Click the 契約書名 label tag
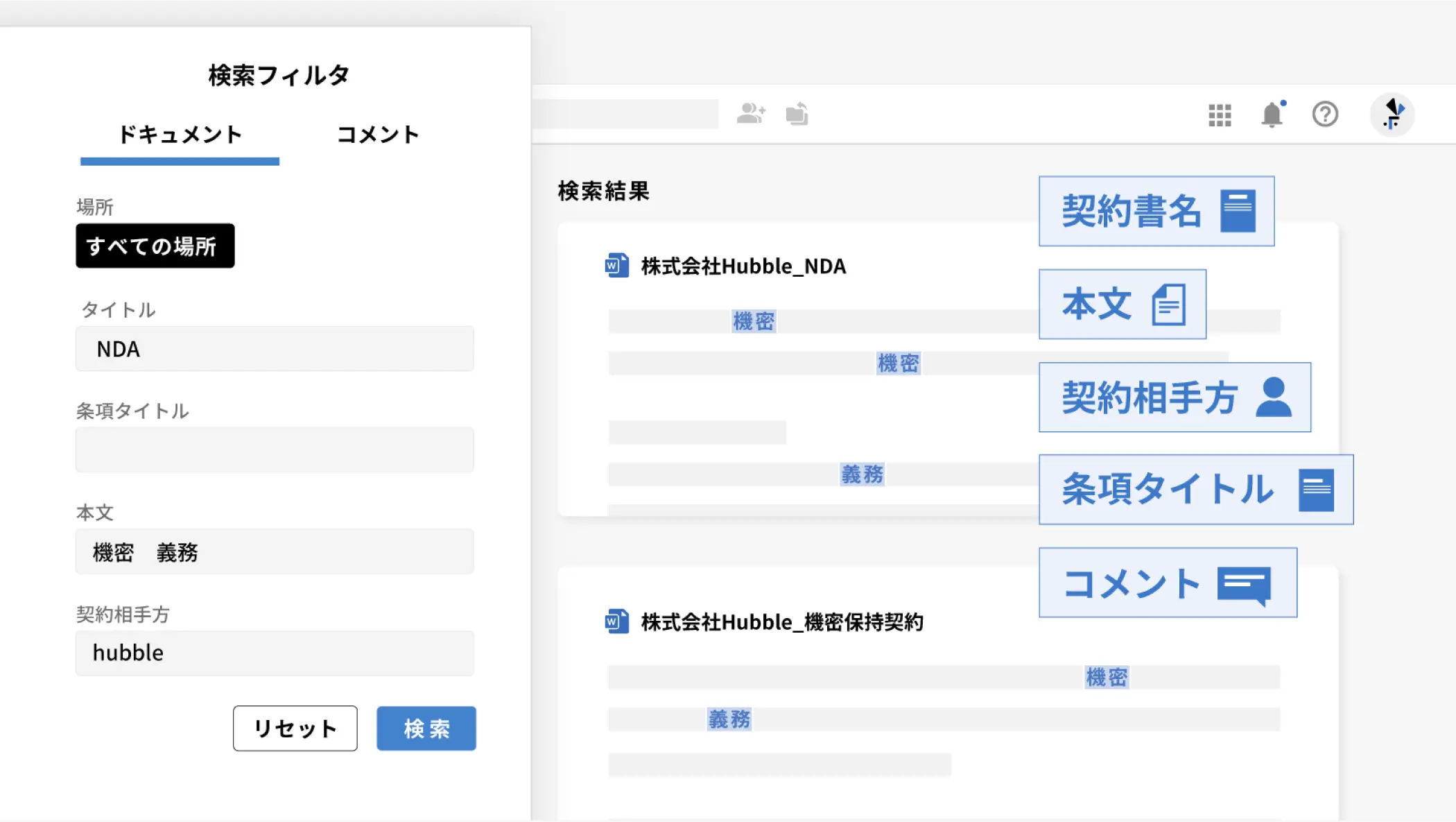The image size is (1456, 822). (x=1156, y=211)
